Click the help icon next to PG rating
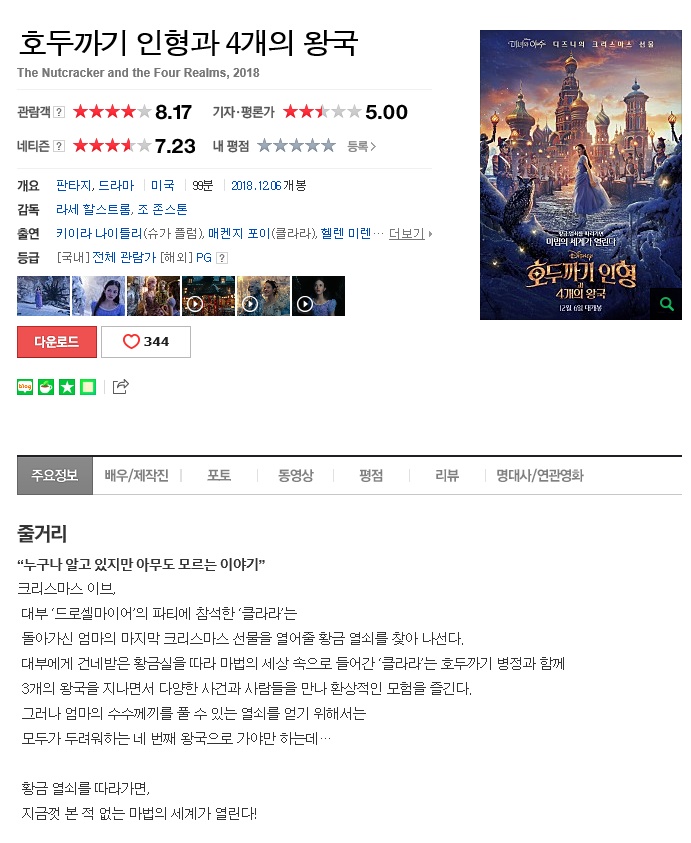The image size is (691, 843). pyautogui.click(x=222, y=258)
